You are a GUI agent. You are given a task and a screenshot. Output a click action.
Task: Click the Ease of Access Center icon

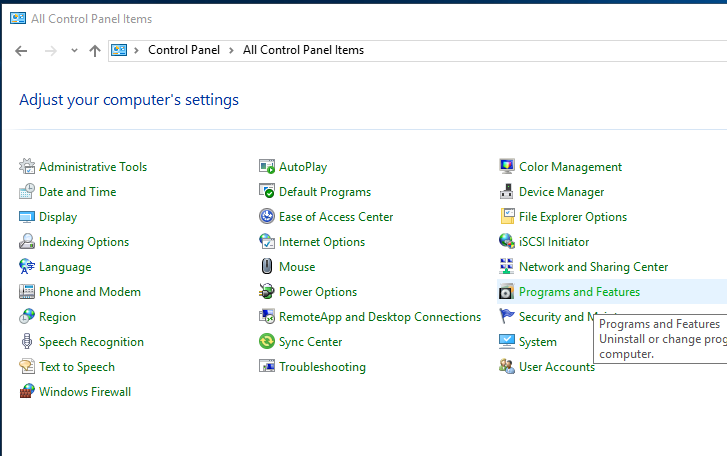tap(267, 217)
